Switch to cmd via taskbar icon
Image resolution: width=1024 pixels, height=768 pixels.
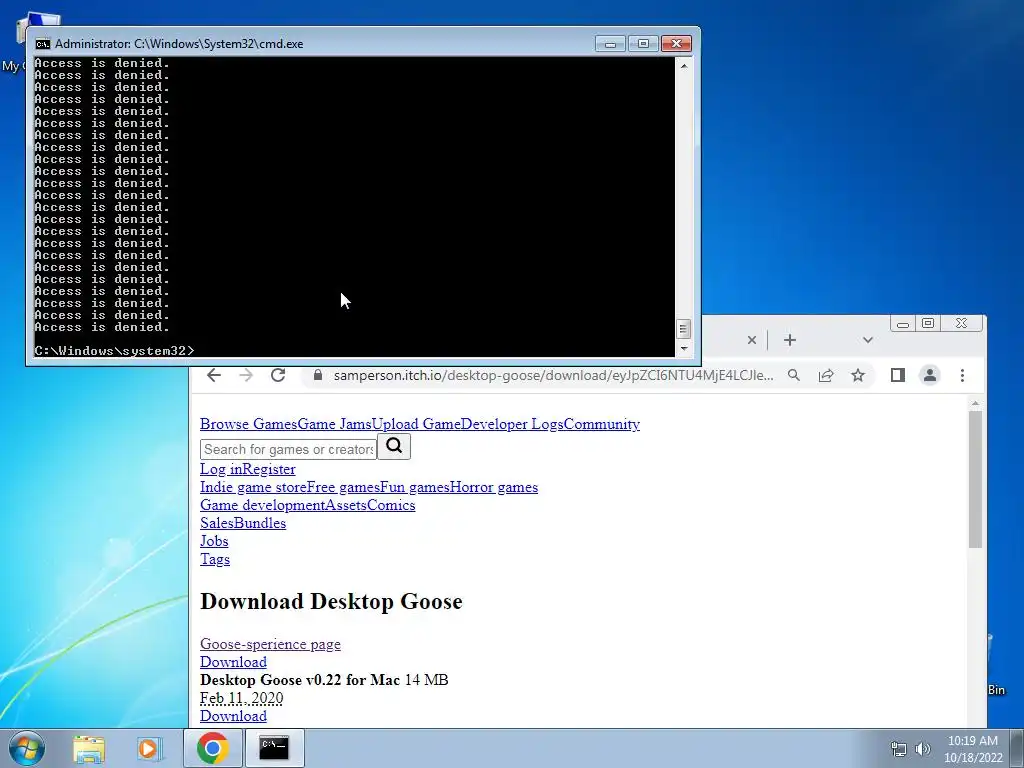click(x=274, y=748)
